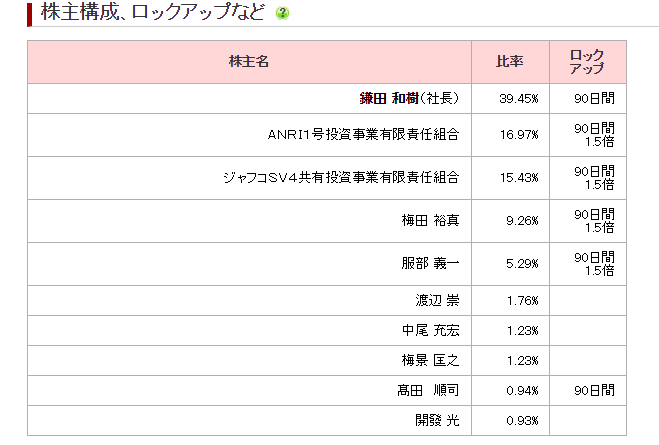Select ジャフコSV4共有投資事業有限責任組合 entry
The height and width of the screenshot is (445, 659).
coord(341,178)
